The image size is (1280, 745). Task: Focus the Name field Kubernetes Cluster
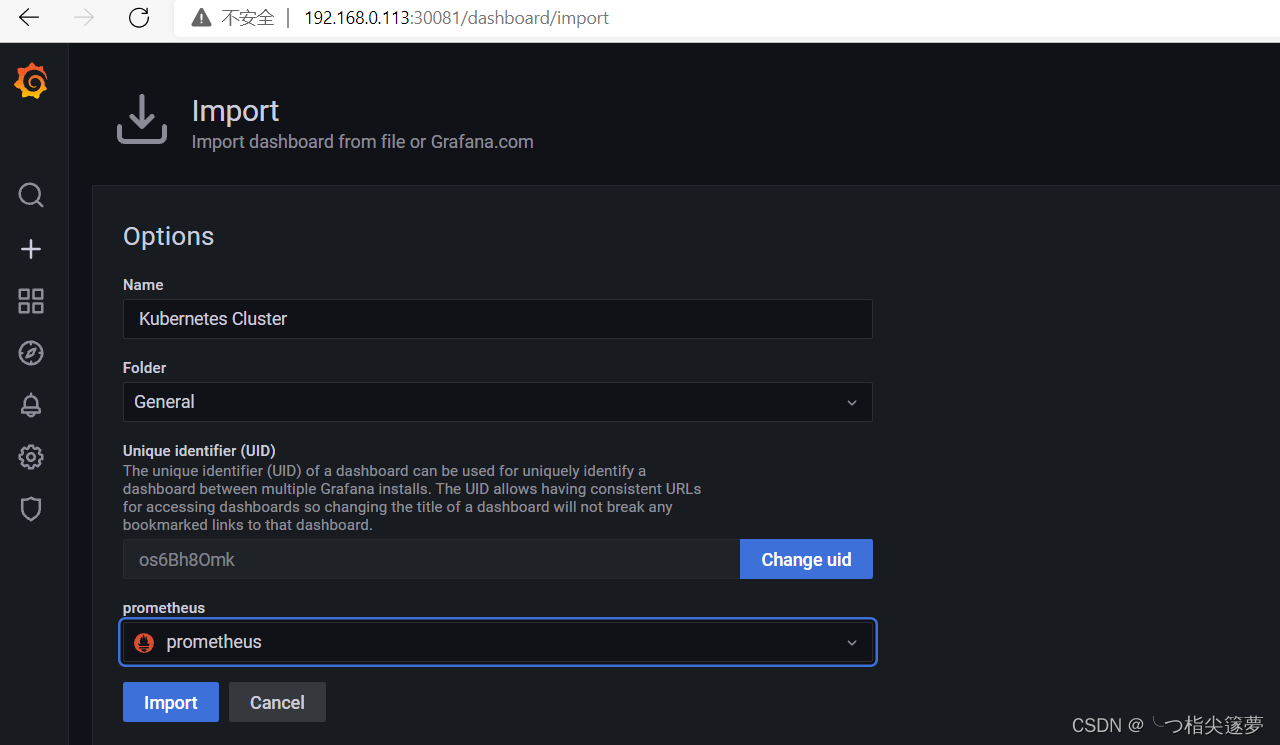point(498,319)
